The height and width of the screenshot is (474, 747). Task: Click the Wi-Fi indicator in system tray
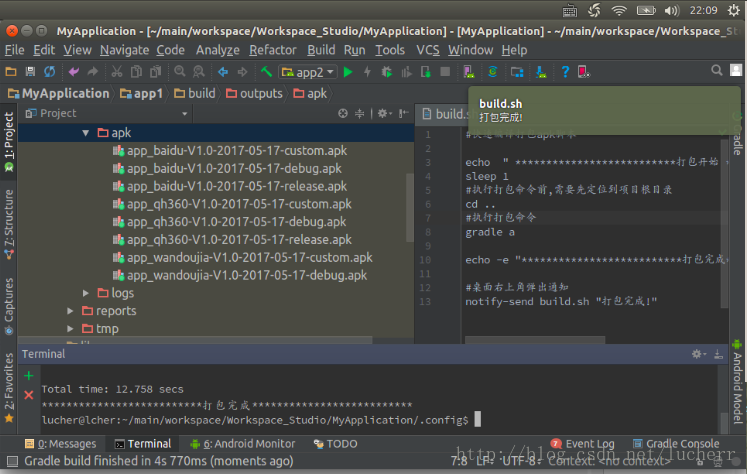pos(619,10)
